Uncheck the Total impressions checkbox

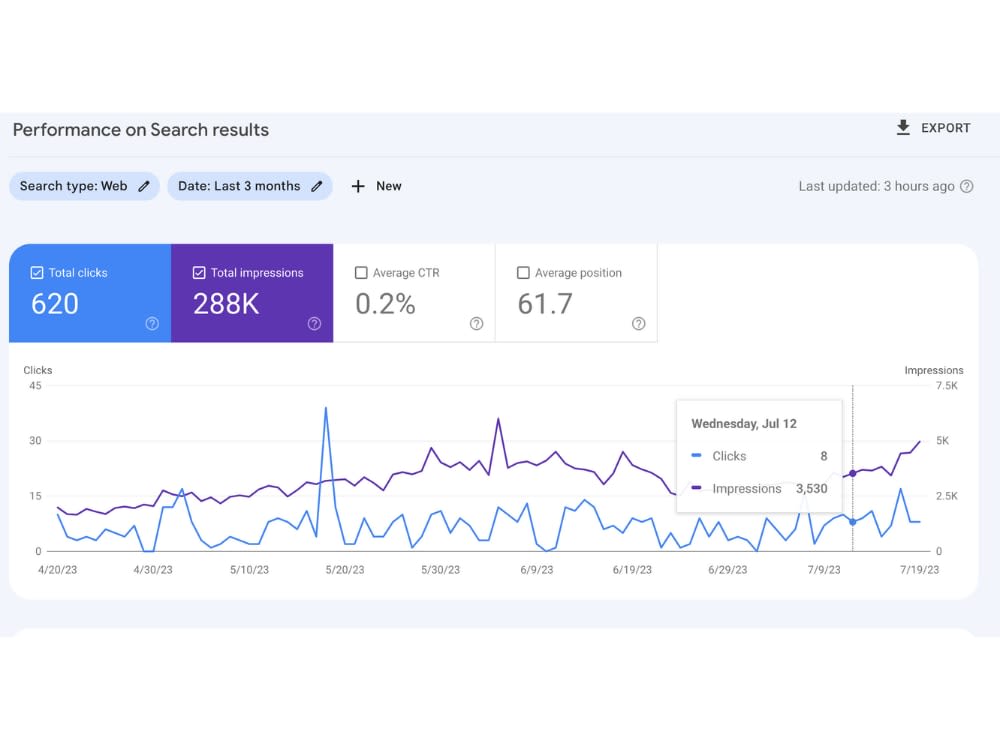pos(199,273)
